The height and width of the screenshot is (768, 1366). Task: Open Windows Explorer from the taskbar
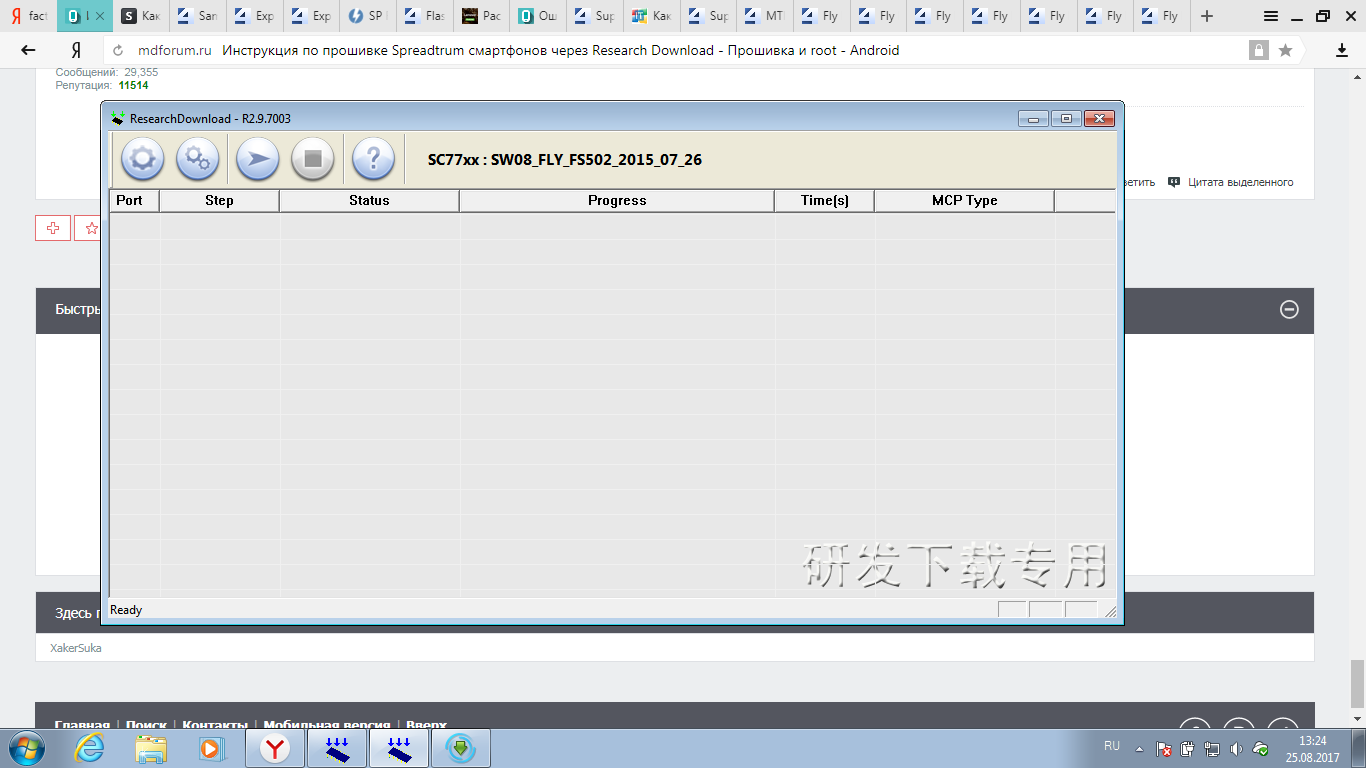tap(151, 747)
